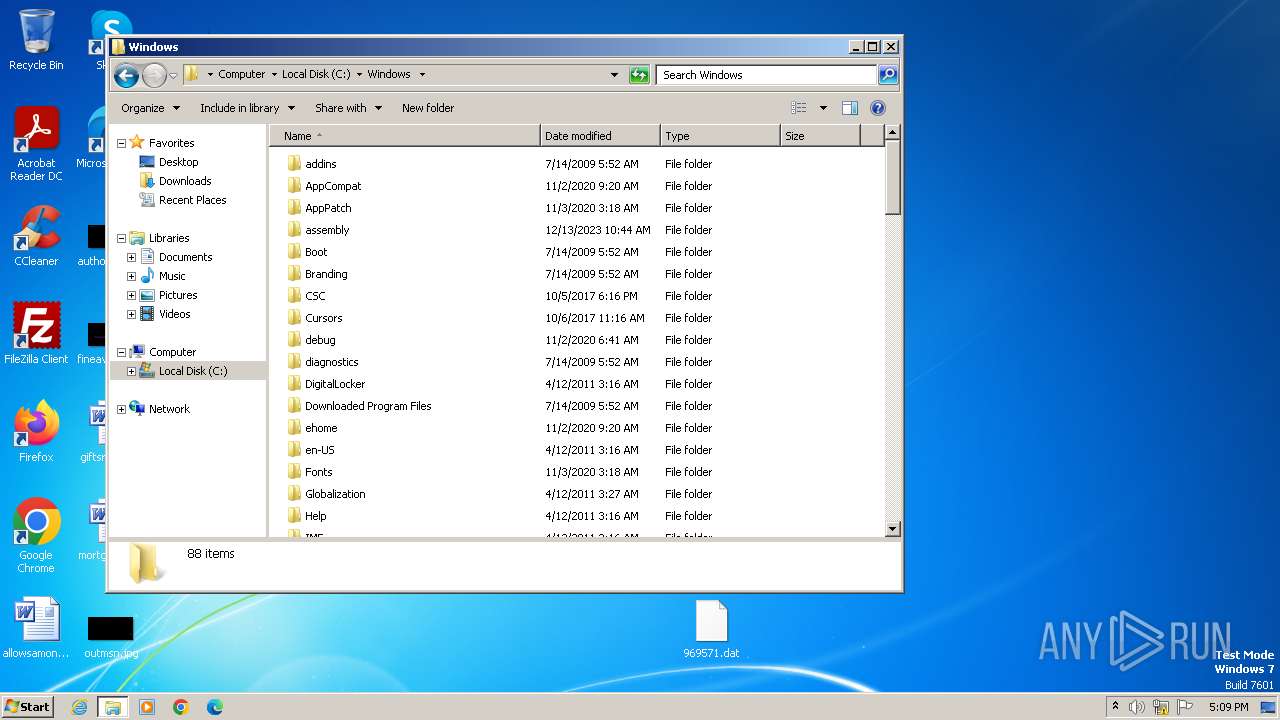The height and width of the screenshot is (720, 1280).
Task: Select the addins folder icon
Action: click(x=294, y=164)
